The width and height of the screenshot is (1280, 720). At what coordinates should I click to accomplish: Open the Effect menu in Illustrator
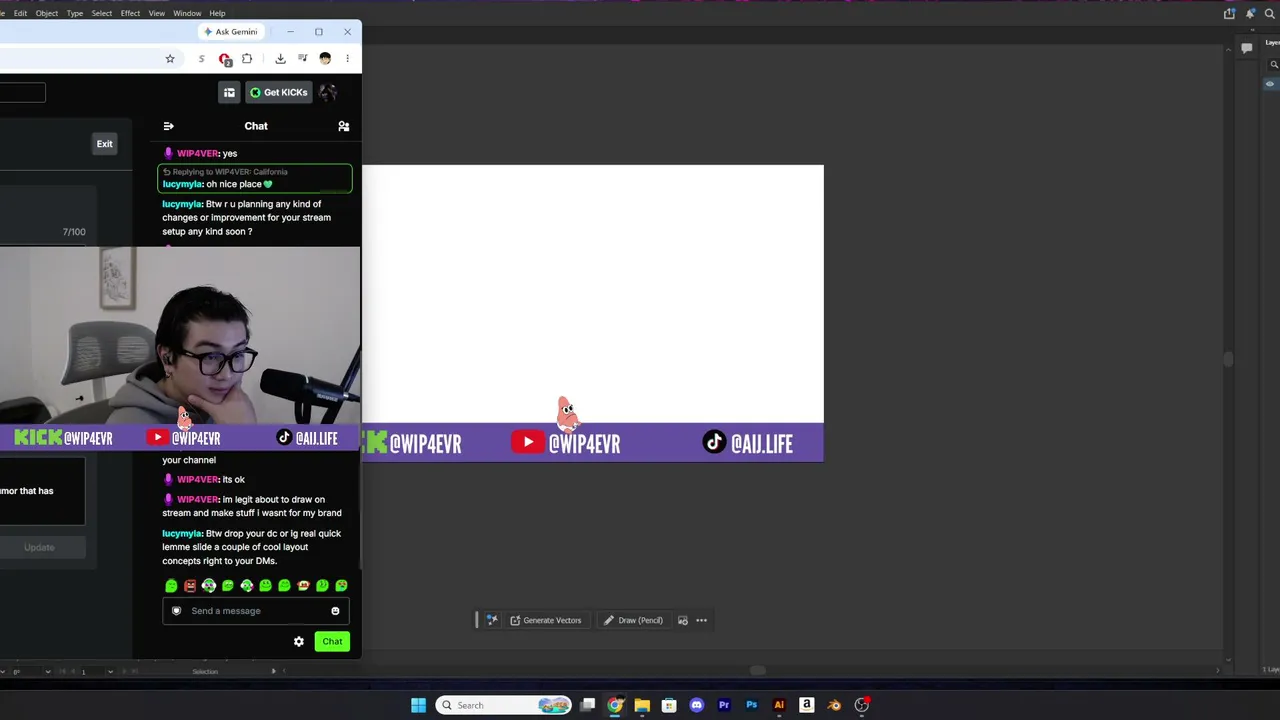point(130,13)
